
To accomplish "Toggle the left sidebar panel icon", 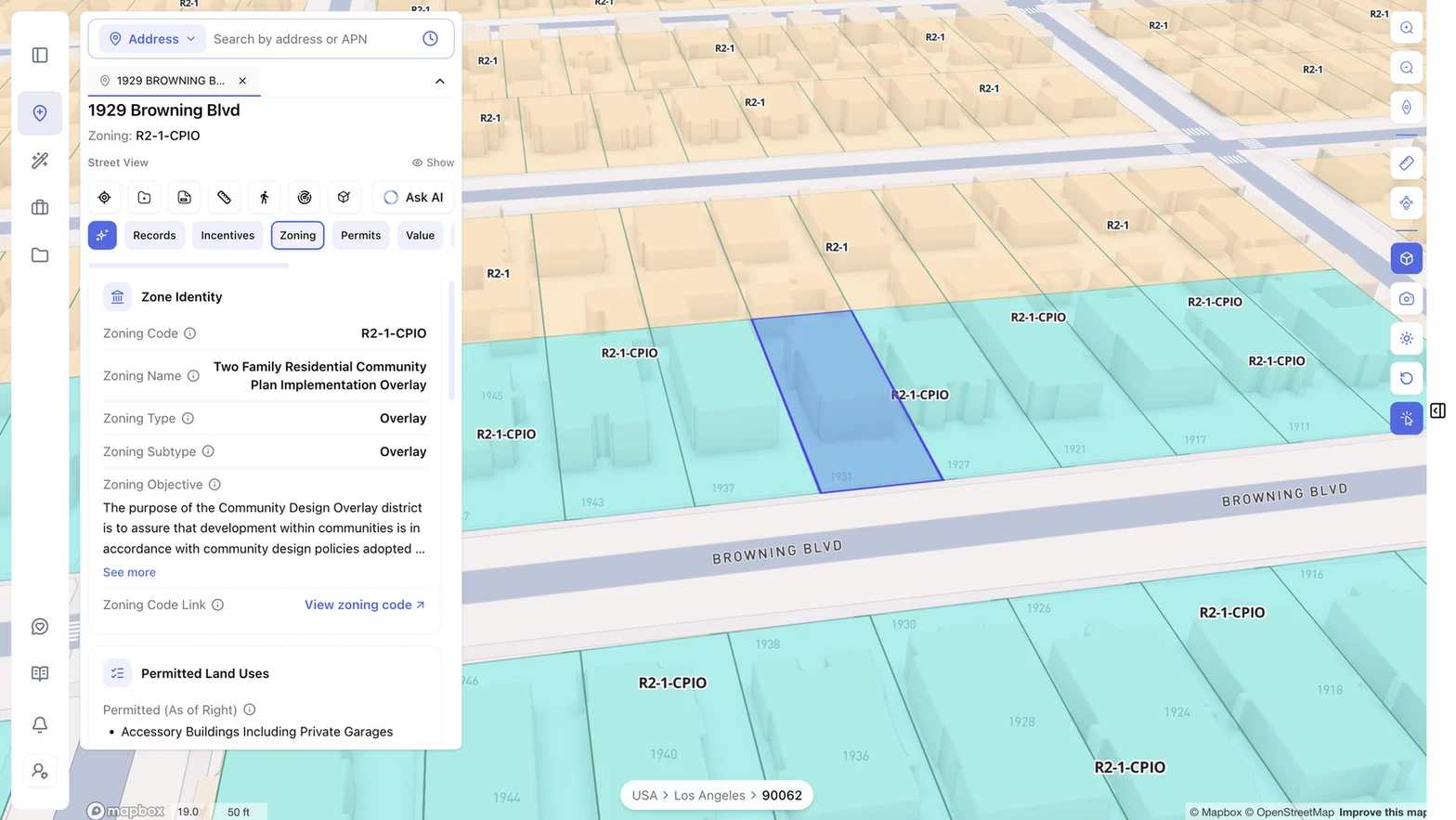I will tap(40, 56).
